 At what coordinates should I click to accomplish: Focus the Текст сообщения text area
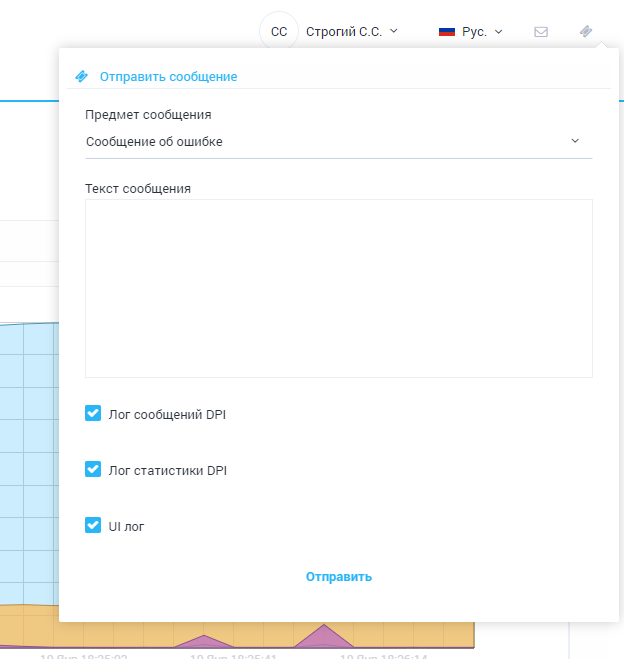tap(338, 288)
